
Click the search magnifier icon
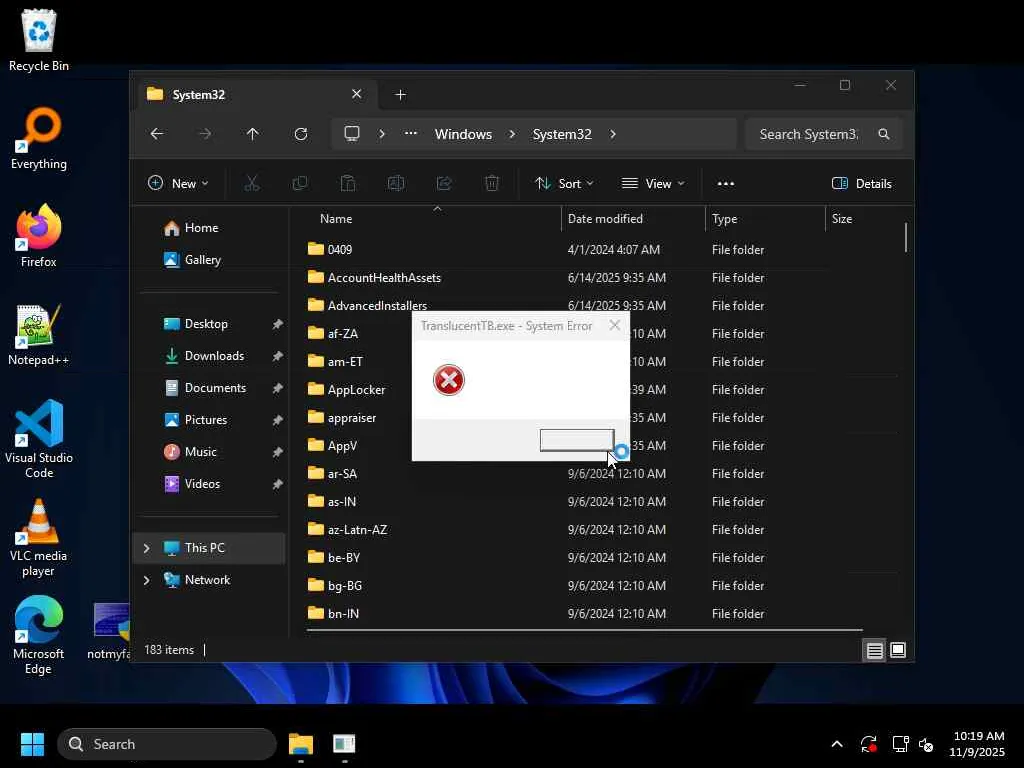pyautogui.click(x=884, y=134)
